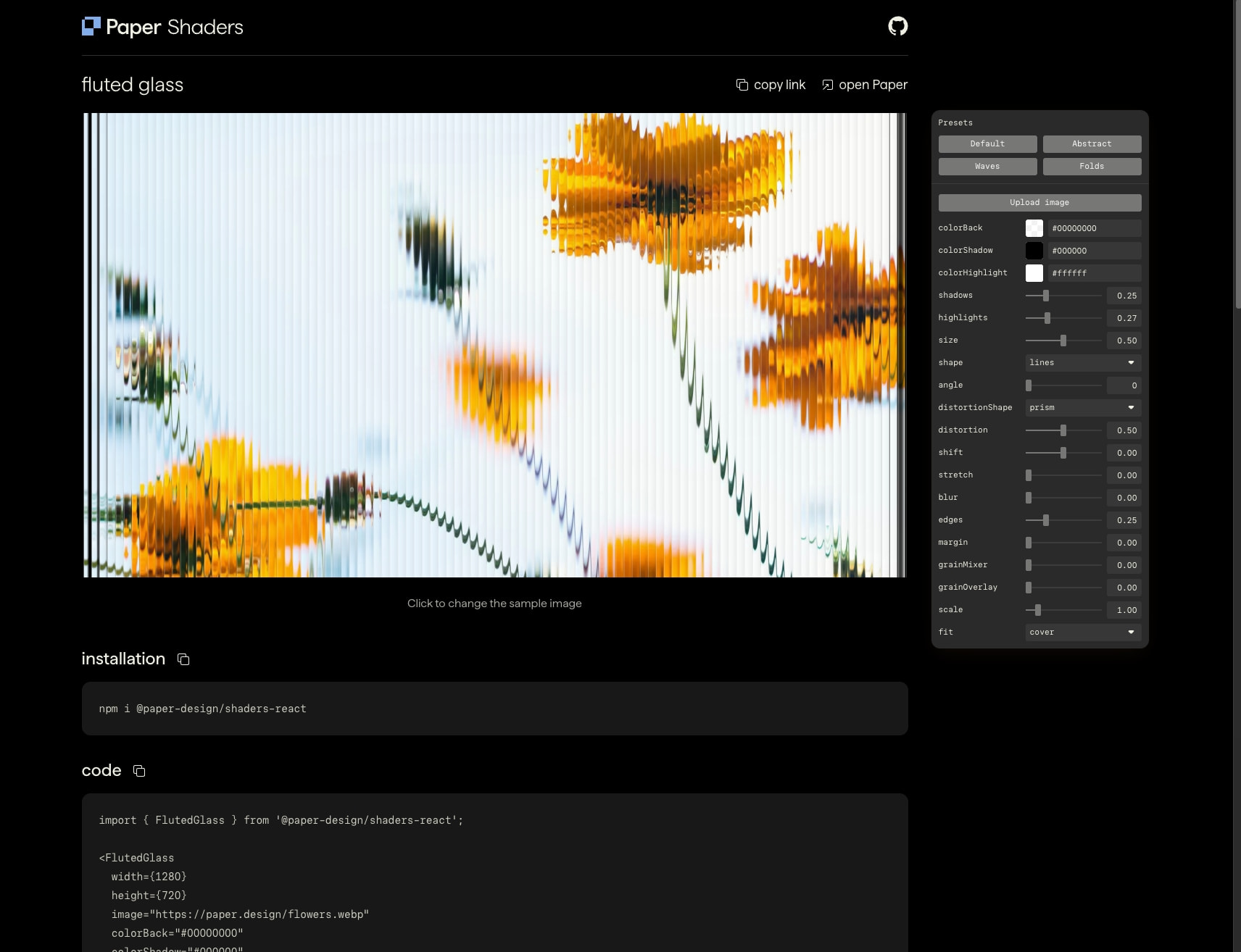Viewport: 1241px width, 952px height.
Task: Open the fit dropdown set to cover
Action: (1083, 632)
